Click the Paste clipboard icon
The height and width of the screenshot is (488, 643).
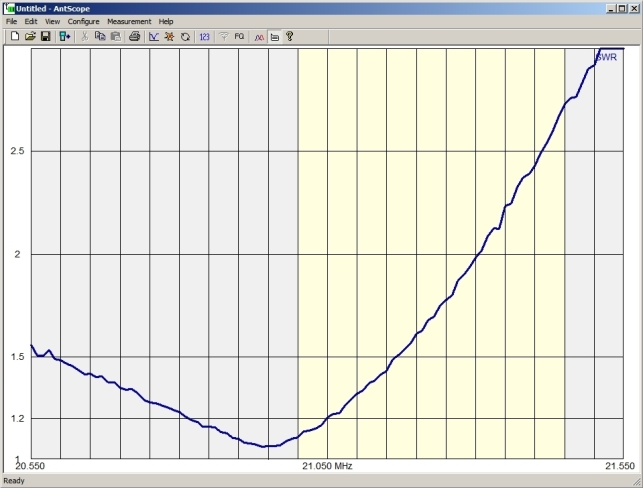tap(116, 36)
